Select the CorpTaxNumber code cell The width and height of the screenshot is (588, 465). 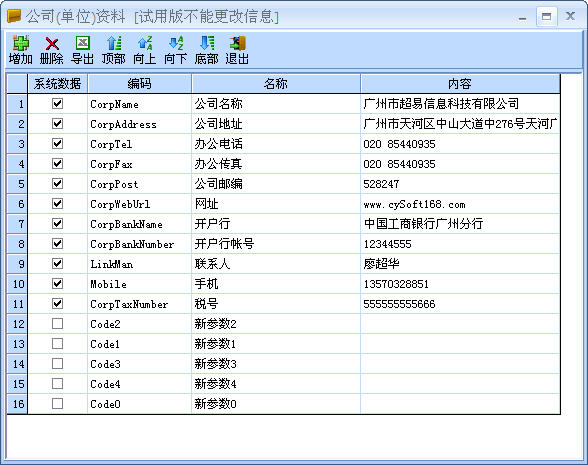[140, 304]
